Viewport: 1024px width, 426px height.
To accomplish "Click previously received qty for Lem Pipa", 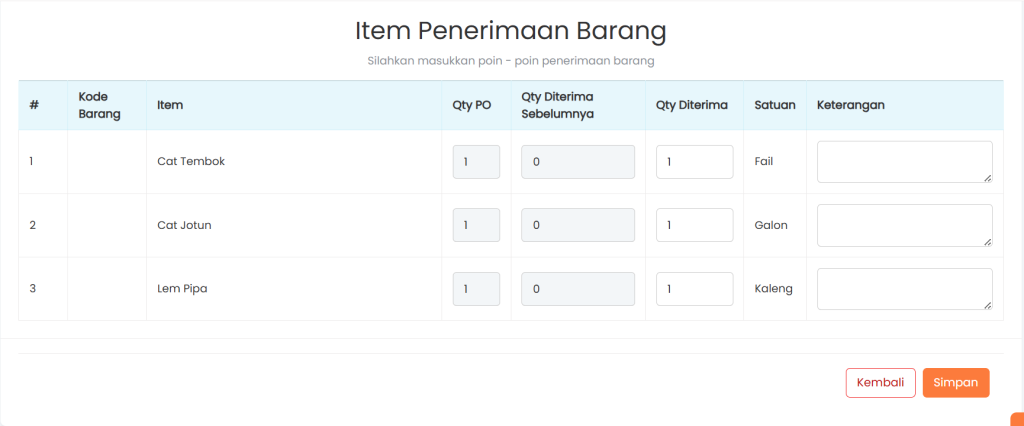I will pos(578,289).
